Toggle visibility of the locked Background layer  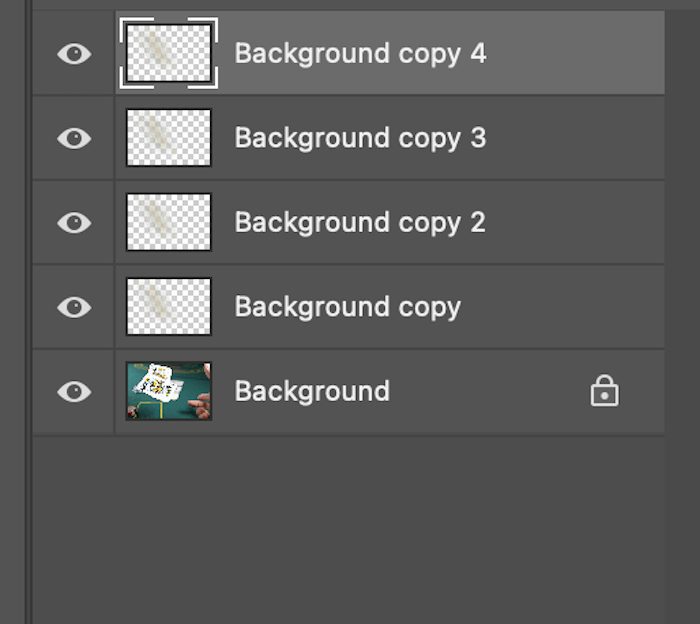(x=74, y=391)
